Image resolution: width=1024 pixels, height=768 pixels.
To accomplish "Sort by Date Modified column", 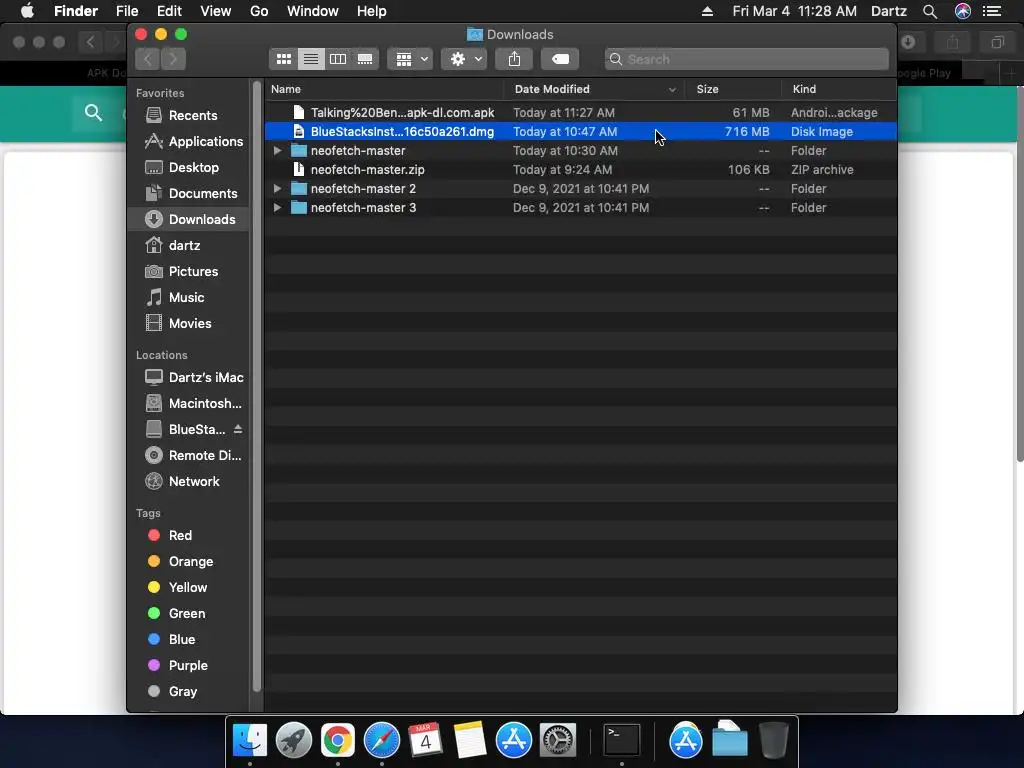I will [x=594, y=89].
